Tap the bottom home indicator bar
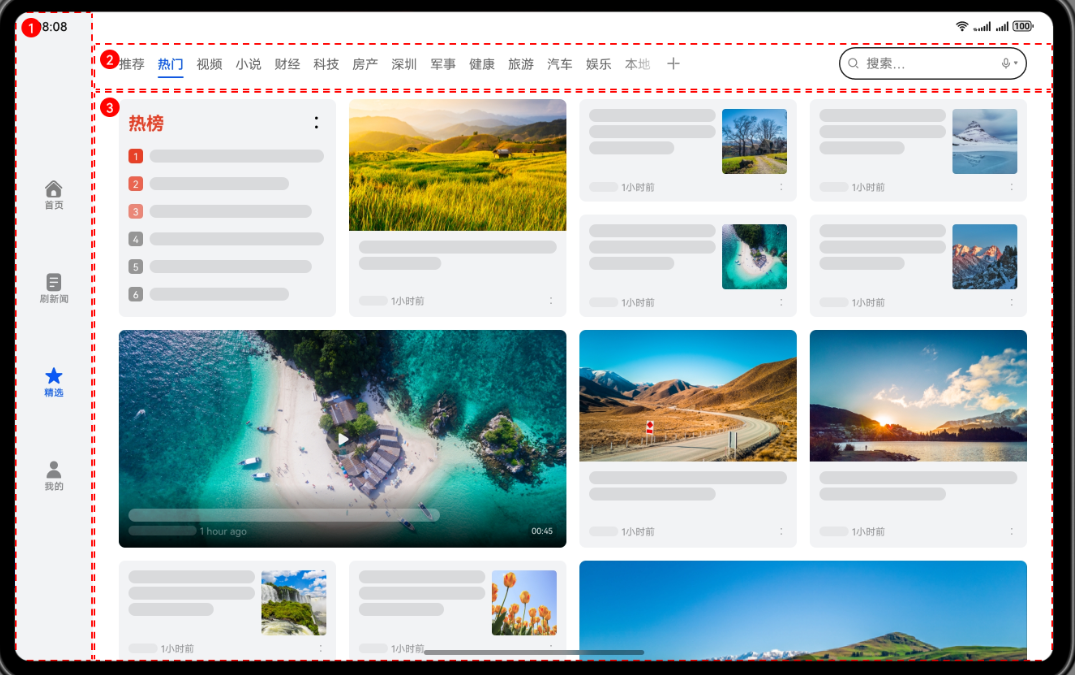1075x675 pixels. coord(534,652)
